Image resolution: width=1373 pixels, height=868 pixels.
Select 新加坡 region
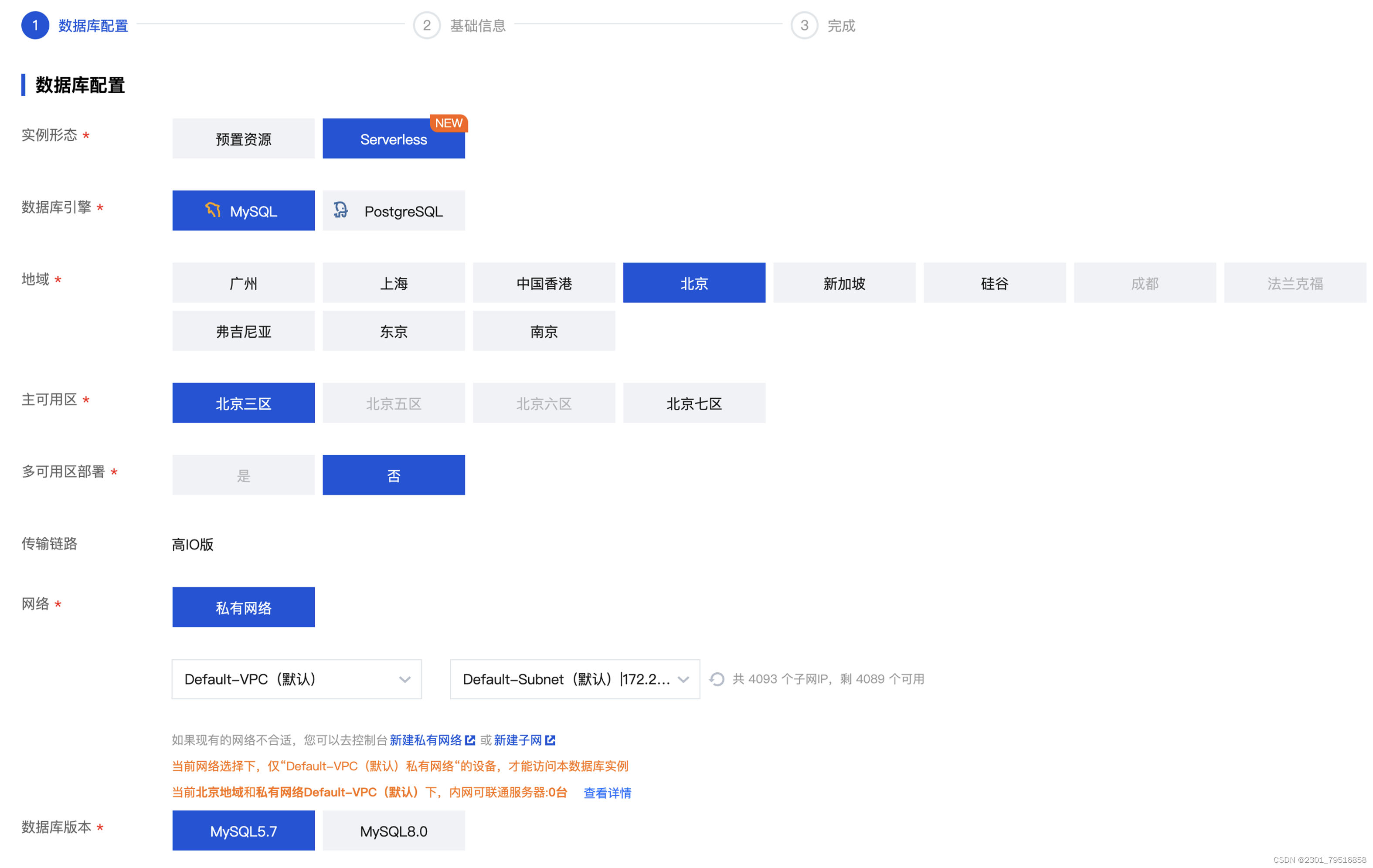click(x=844, y=283)
